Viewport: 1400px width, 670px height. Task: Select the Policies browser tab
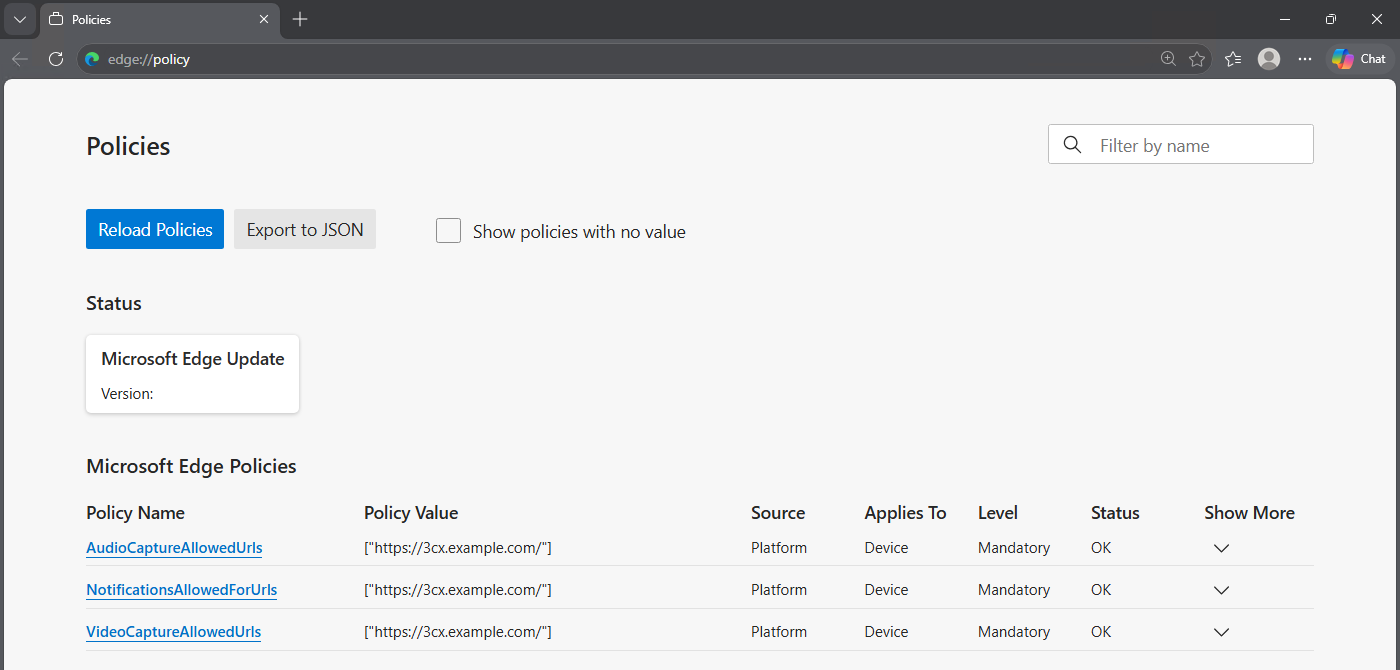[160, 19]
